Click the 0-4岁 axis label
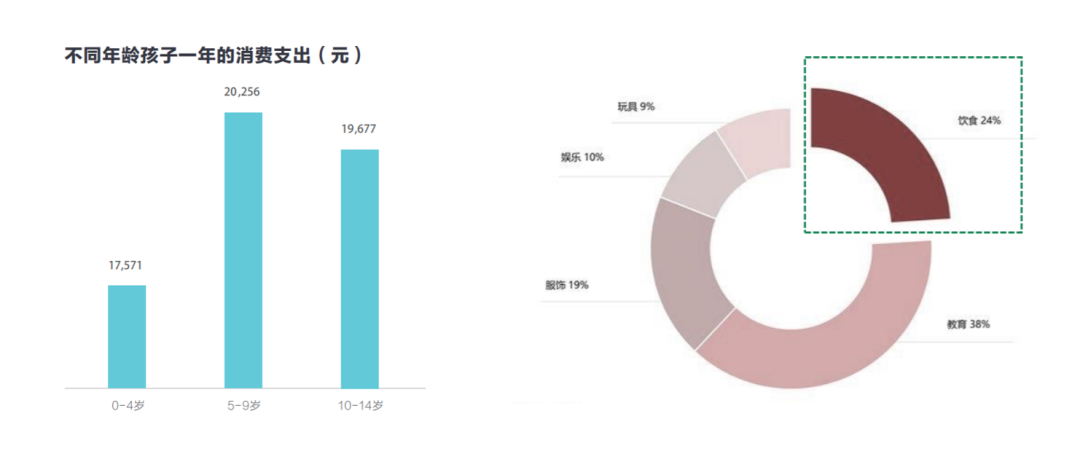The height and width of the screenshot is (454, 1080). click(x=128, y=406)
